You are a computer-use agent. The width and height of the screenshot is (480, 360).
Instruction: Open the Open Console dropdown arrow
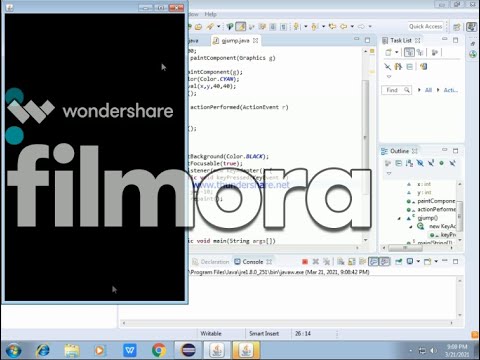pos(436,262)
